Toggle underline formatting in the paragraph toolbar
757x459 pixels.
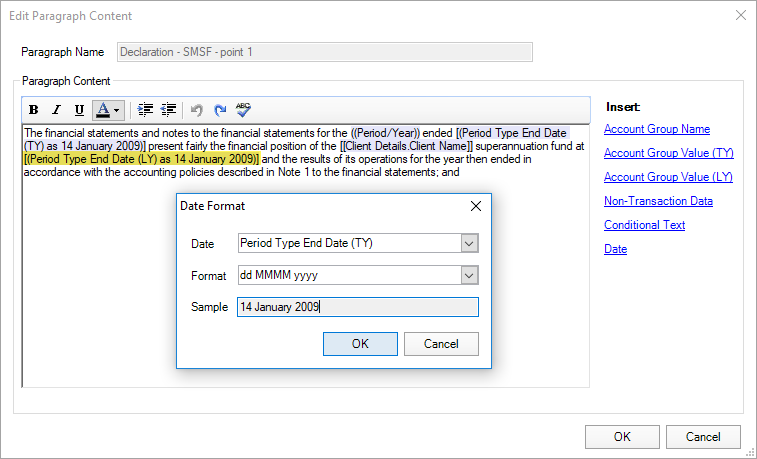[x=79, y=110]
